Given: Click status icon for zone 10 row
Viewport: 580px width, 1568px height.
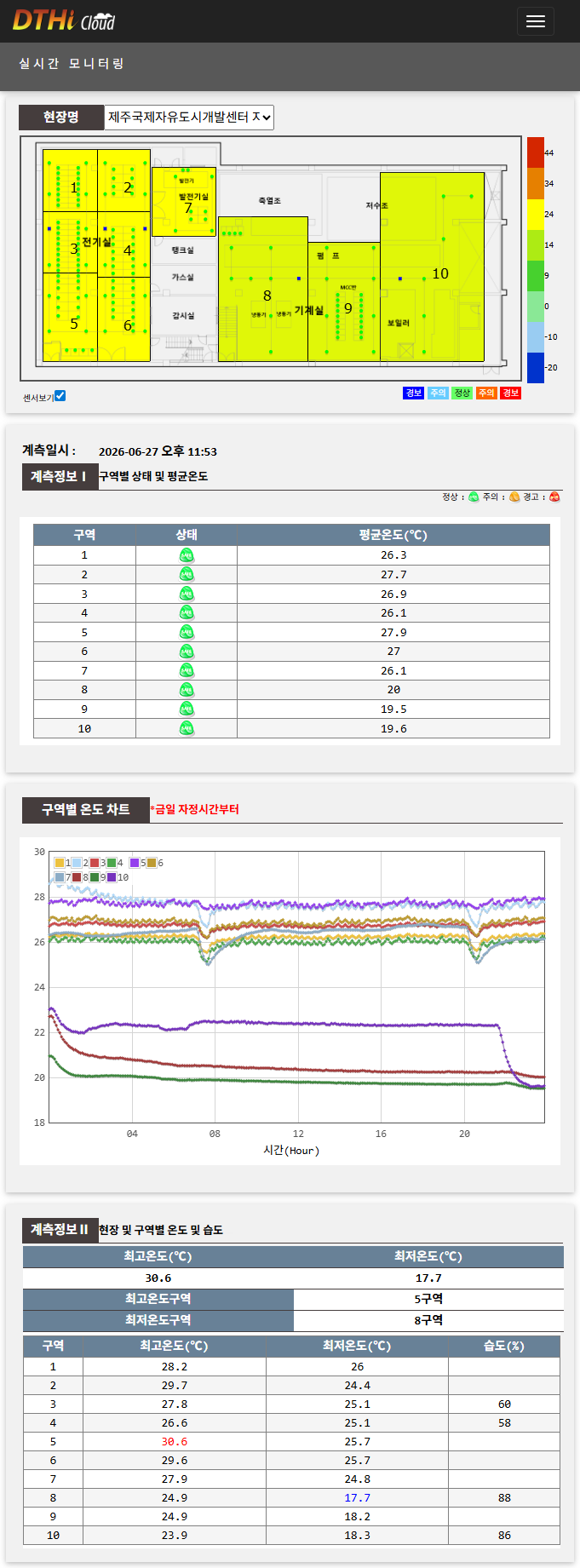Looking at the screenshot, I should coord(187,728).
